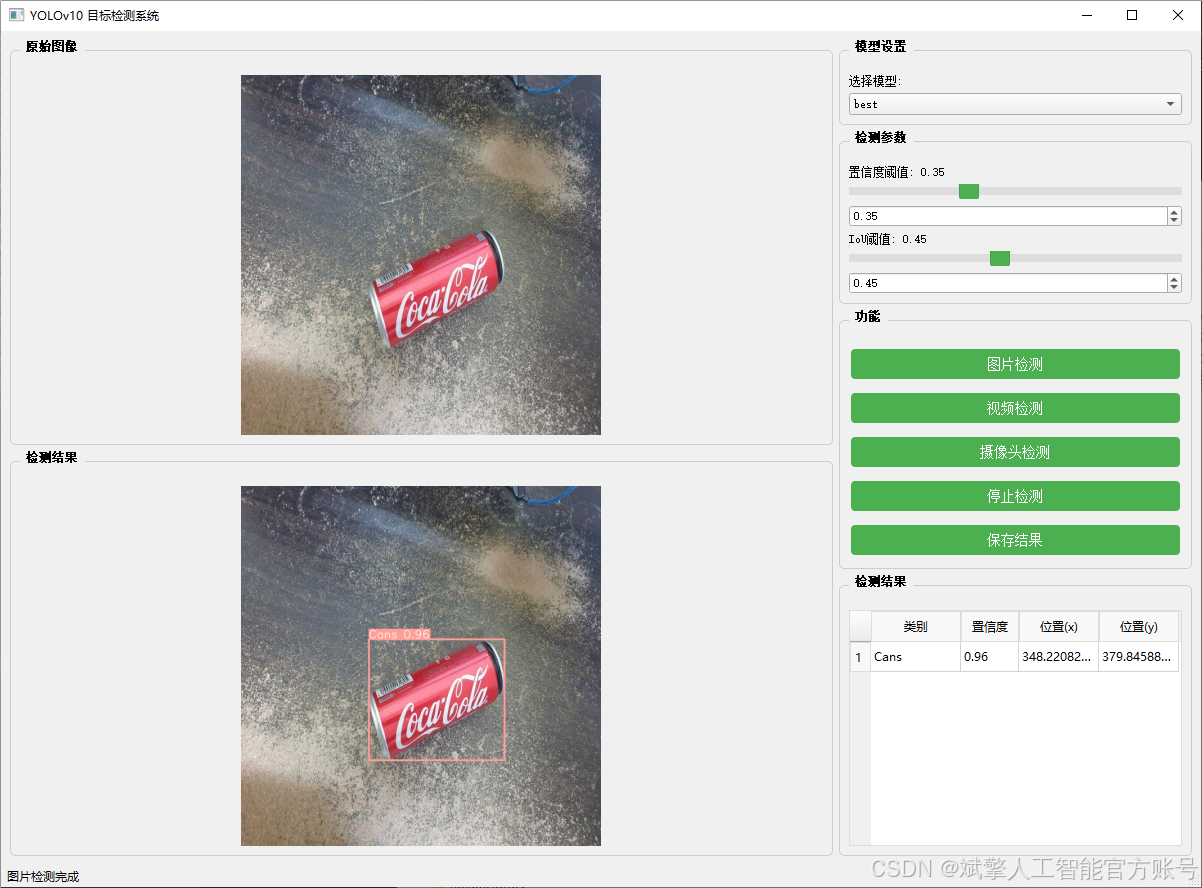Select row header 1 in results table
The width and height of the screenshot is (1202, 888).
pos(860,657)
